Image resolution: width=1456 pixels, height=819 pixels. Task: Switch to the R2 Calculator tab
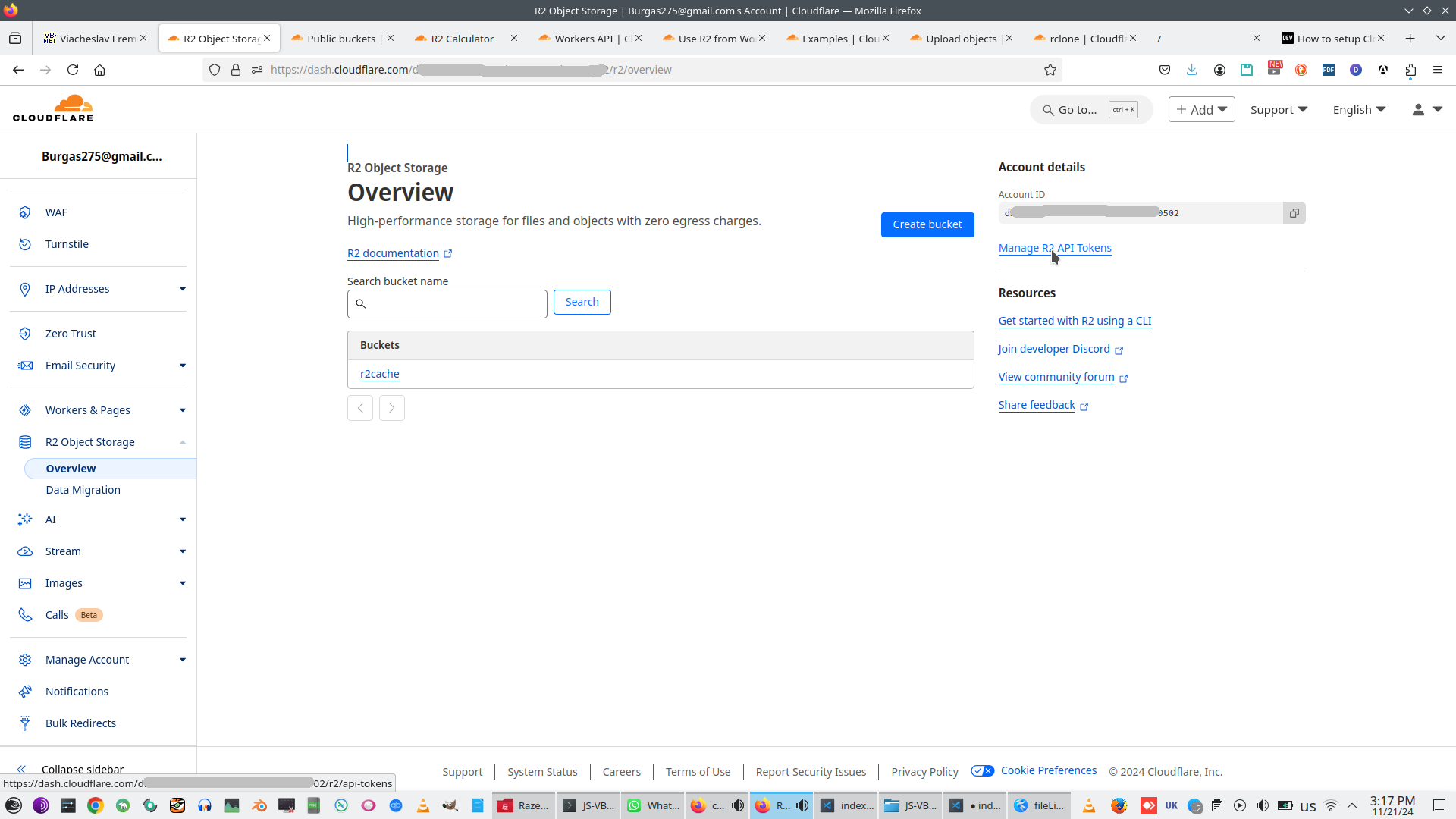click(462, 39)
